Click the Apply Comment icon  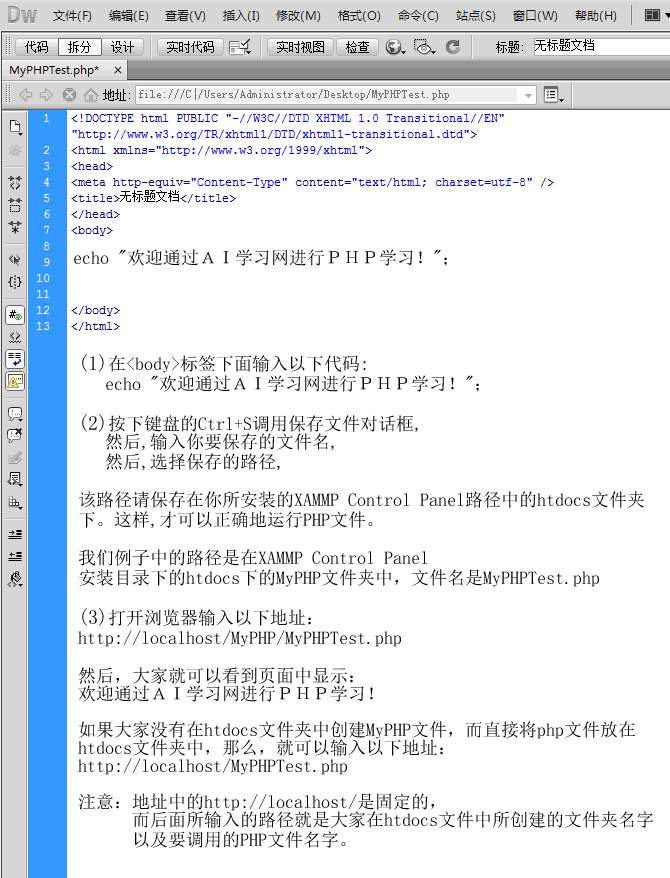click(15, 413)
